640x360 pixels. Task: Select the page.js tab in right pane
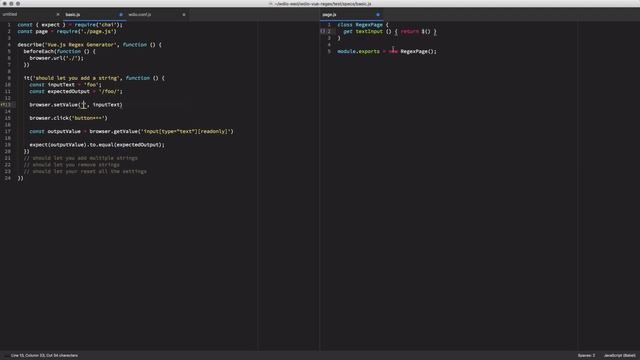(329, 14)
